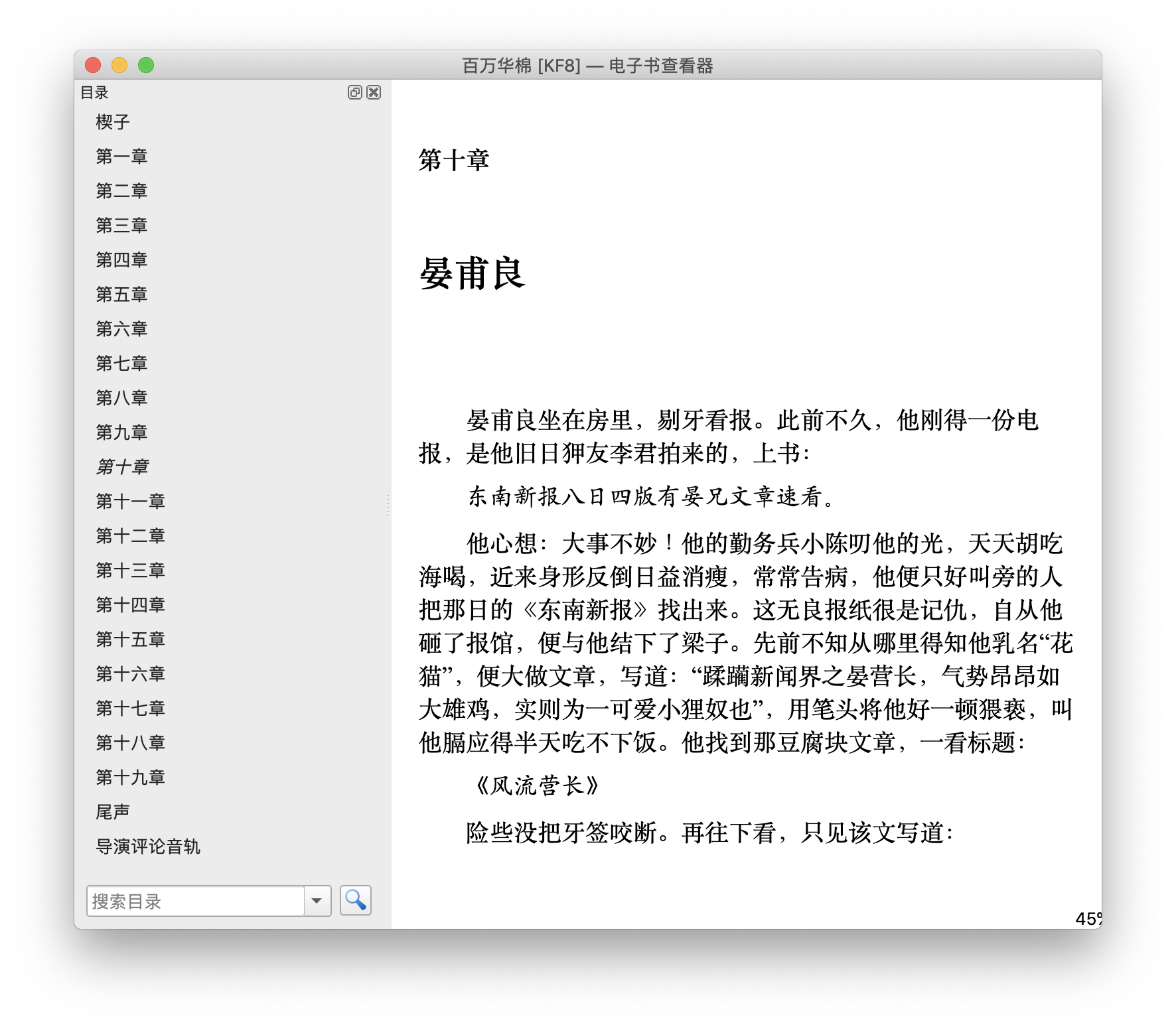This screenshot has height=1027, width=1176.
Task: Click the reading progress percentage indicator
Action: [1088, 919]
